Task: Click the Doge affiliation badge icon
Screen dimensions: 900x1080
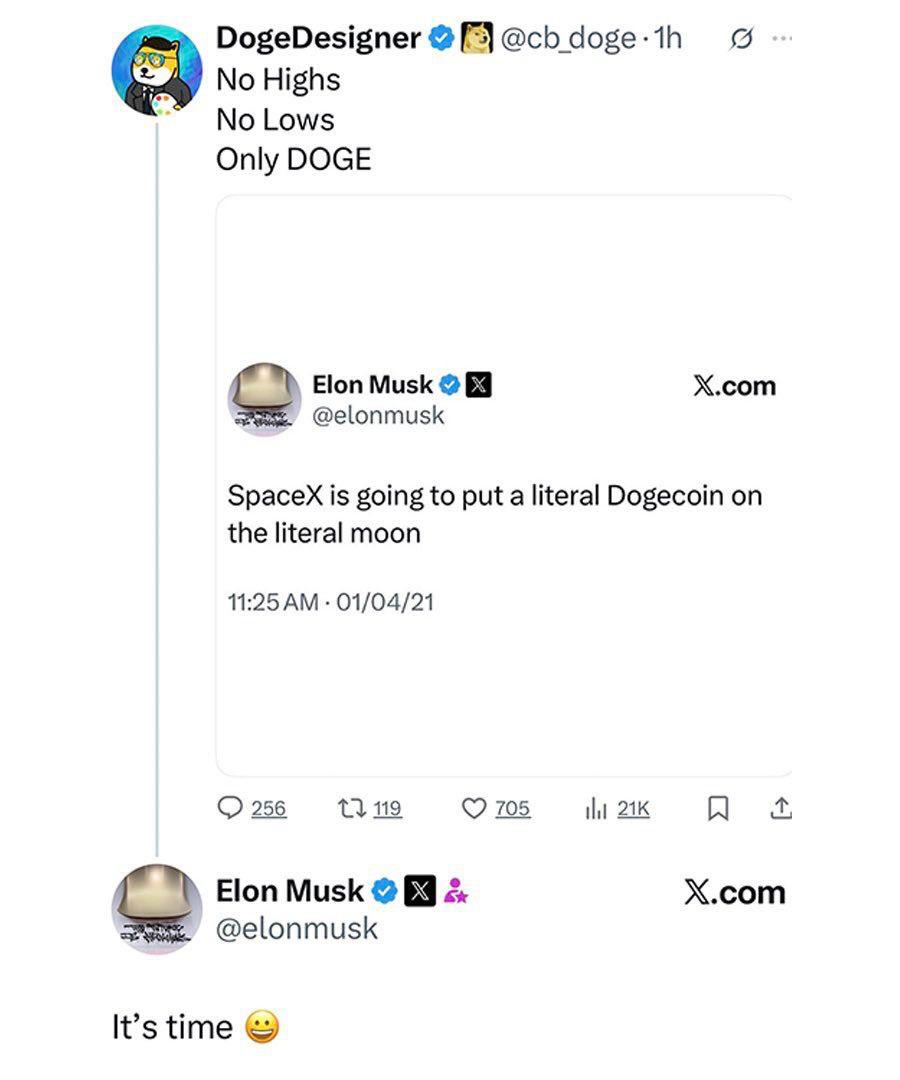Action: pyautogui.click(x=476, y=39)
